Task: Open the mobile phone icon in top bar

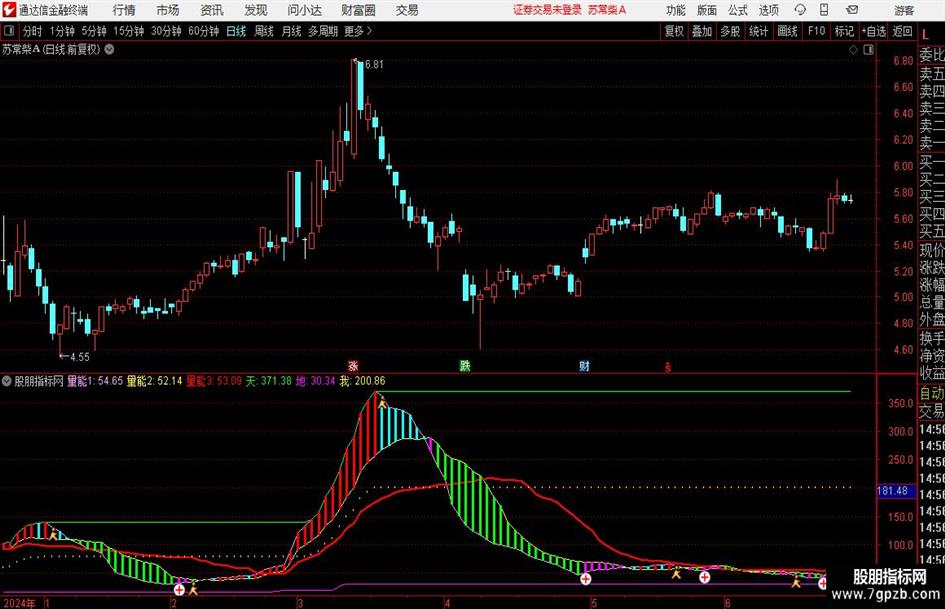Action: (824, 10)
